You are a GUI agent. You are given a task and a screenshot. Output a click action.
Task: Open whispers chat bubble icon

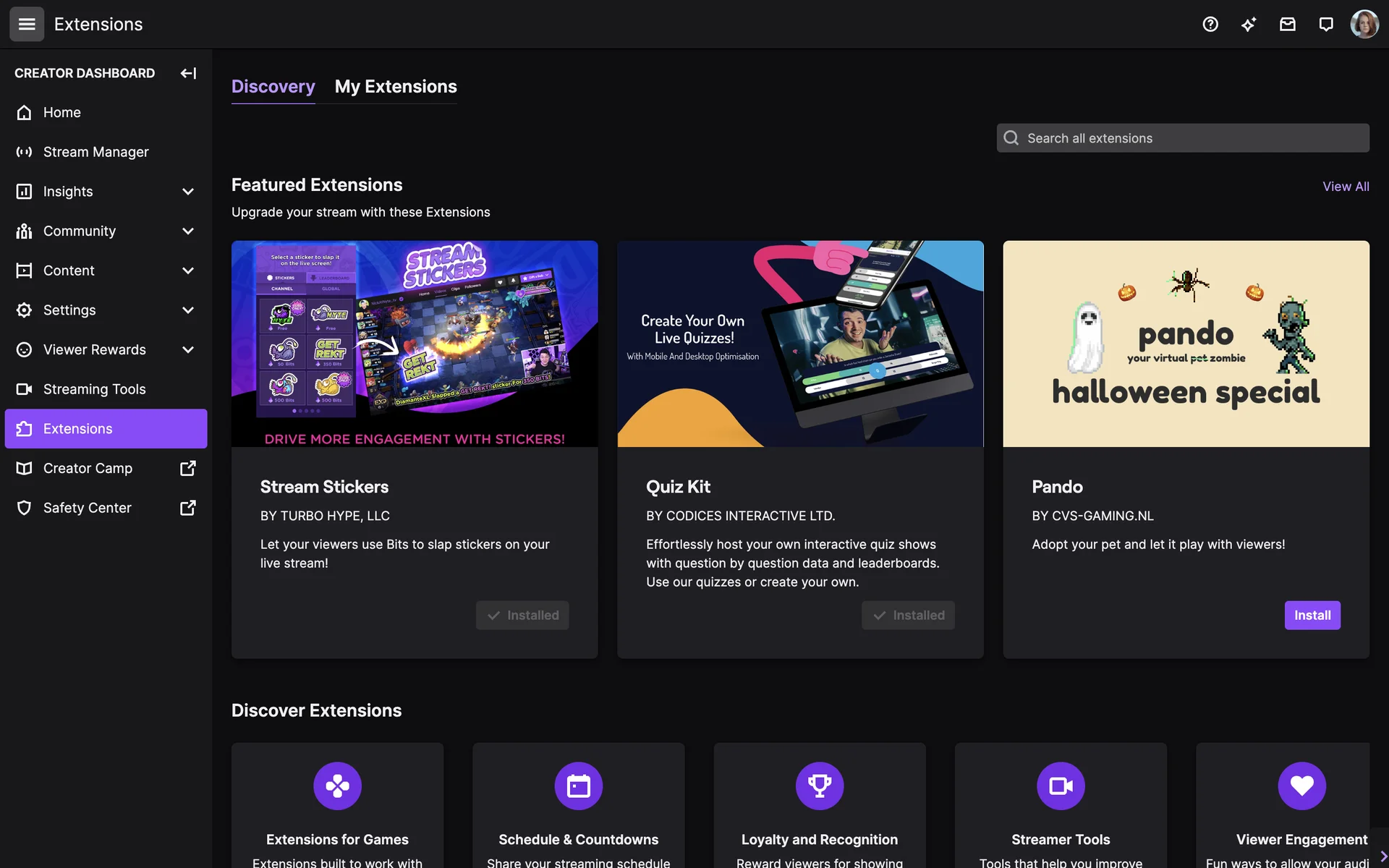[1325, 24]
